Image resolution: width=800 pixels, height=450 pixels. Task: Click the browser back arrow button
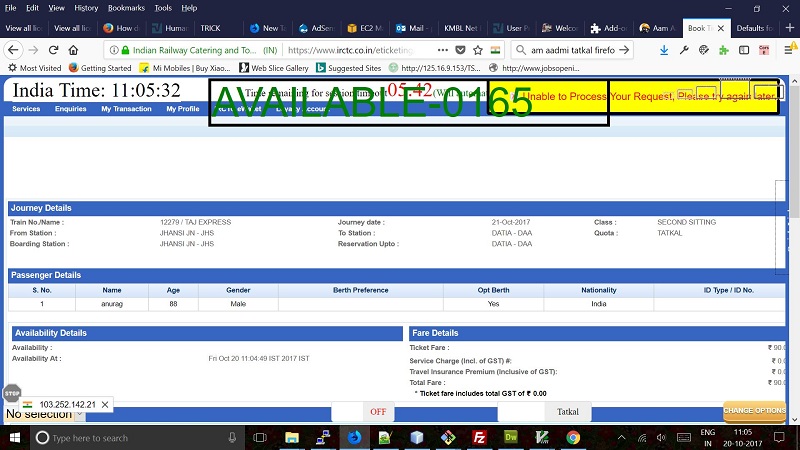tap(16, 49)
